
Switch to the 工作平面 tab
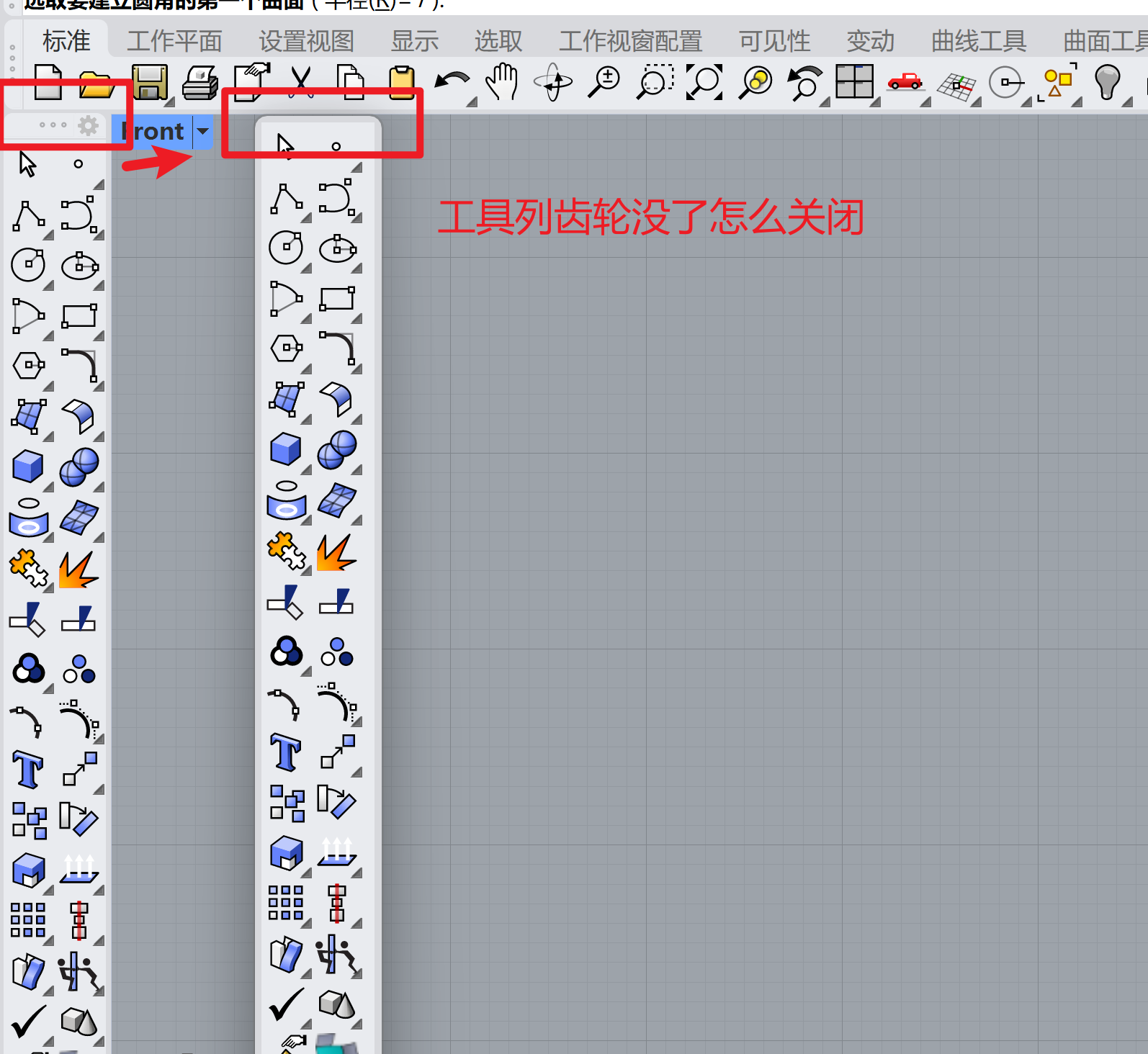(x=174, y=41)
